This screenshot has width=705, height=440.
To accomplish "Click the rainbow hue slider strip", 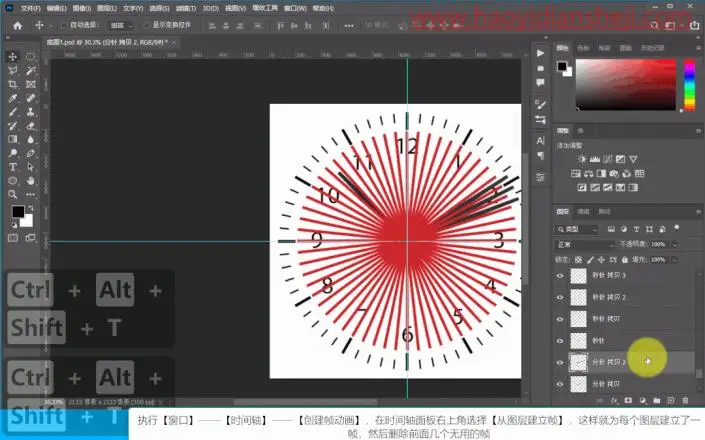I will coord(689,84).
